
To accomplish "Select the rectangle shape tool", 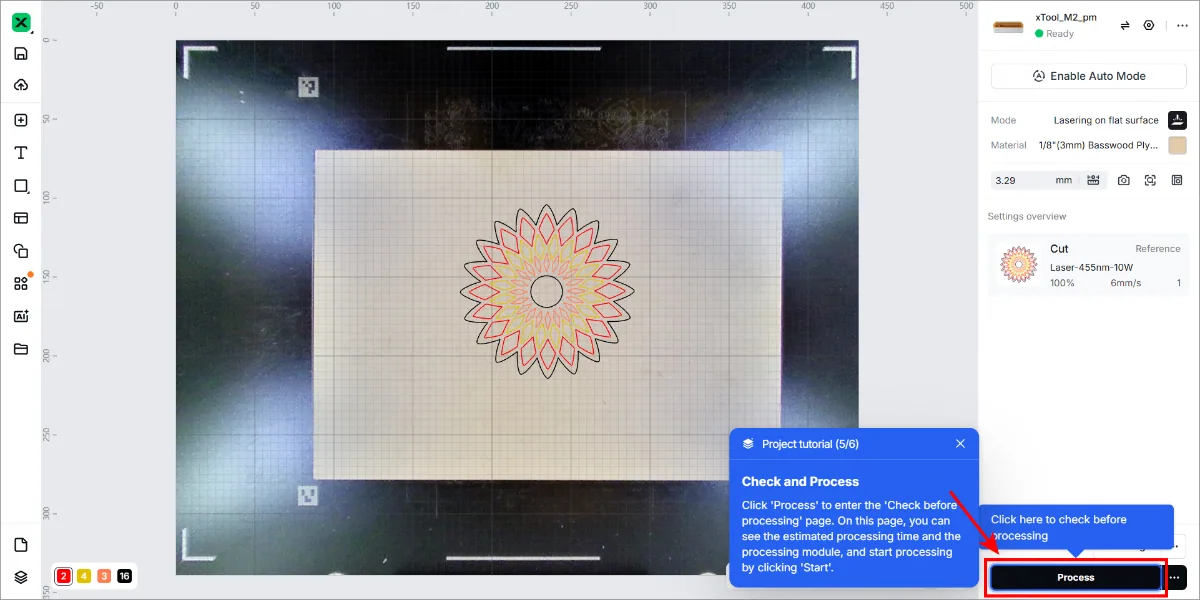I will [20, 185].
